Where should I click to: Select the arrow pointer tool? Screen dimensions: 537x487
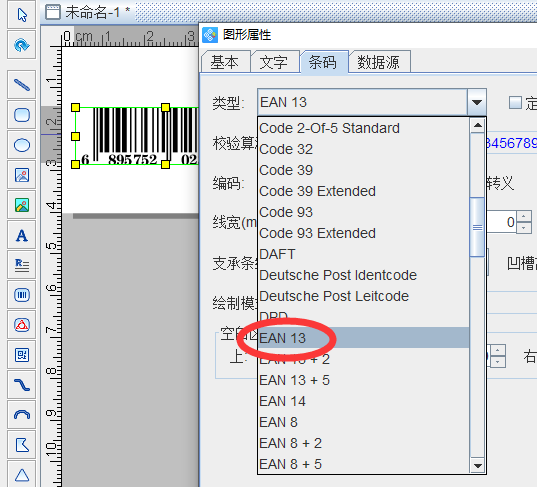click(x=22, y=15)
